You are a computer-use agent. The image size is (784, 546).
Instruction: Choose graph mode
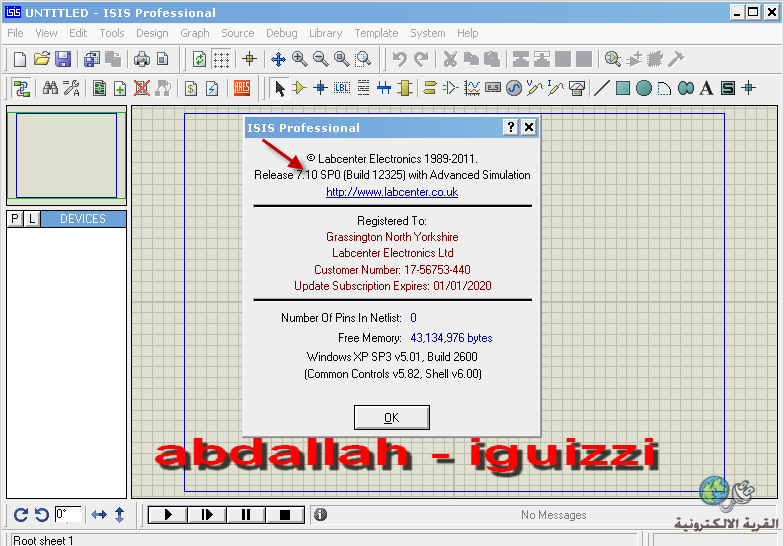[472, 88]
